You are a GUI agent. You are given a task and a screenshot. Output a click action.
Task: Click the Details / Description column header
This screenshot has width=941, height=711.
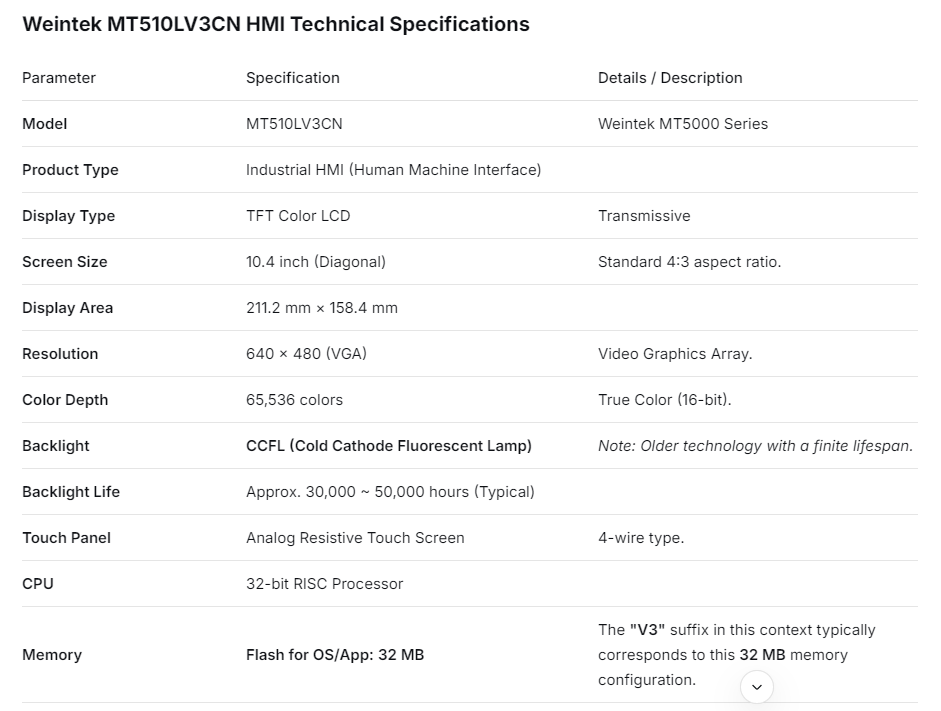(x=670, y=78)
